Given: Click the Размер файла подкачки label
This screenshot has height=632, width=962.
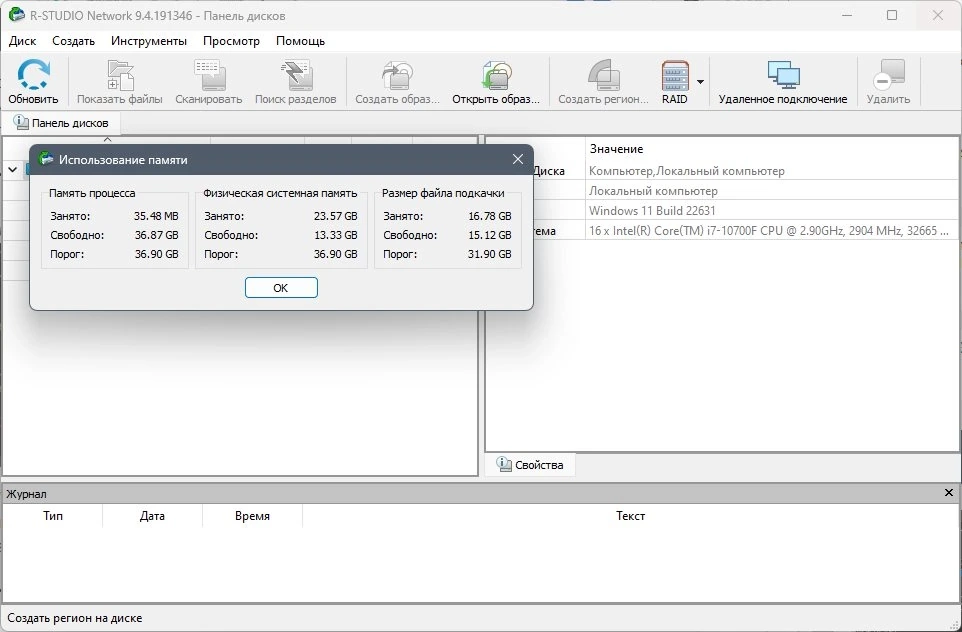Looking at the screenshot, I should pyautogui.click(x=443, y=193).
